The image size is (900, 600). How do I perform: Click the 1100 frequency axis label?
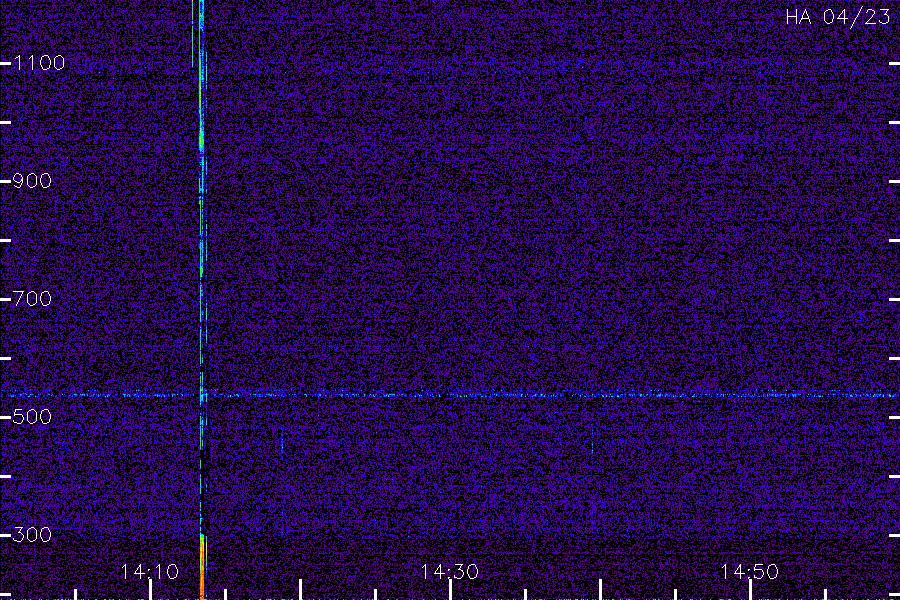(x=39, y=63)
